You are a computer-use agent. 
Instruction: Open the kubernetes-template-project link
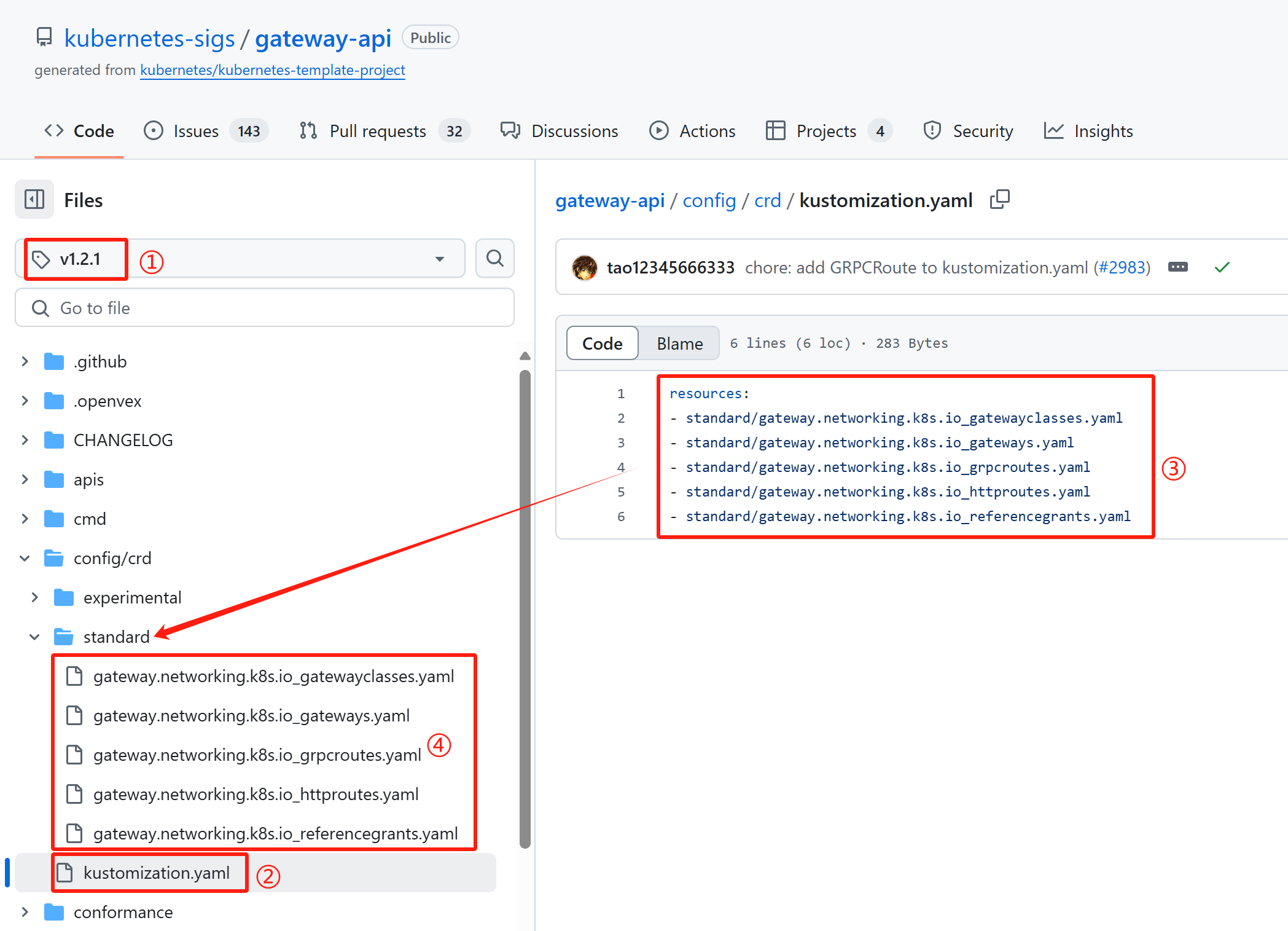(x=272, y=70)
